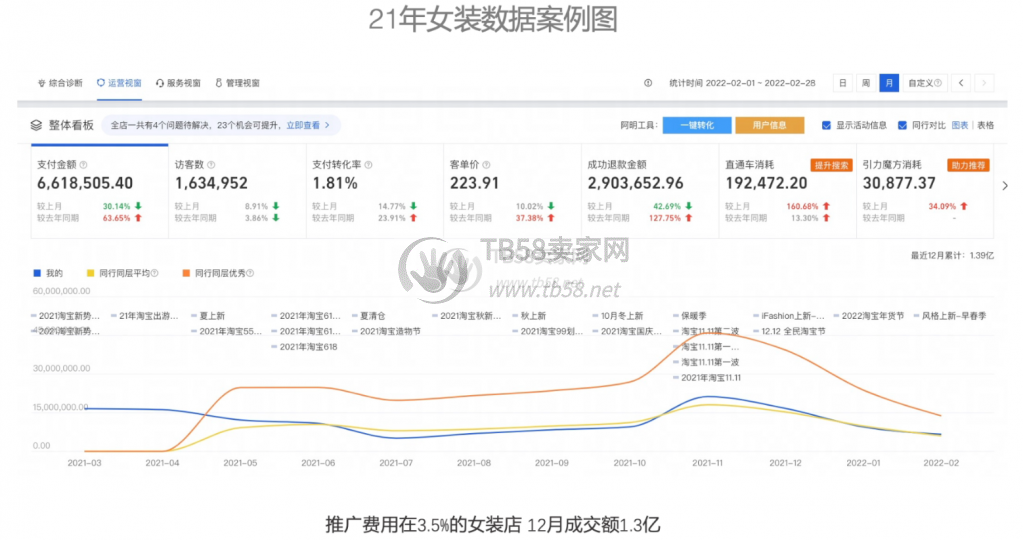Select the 支付转化率 value 1.81%

335,183
